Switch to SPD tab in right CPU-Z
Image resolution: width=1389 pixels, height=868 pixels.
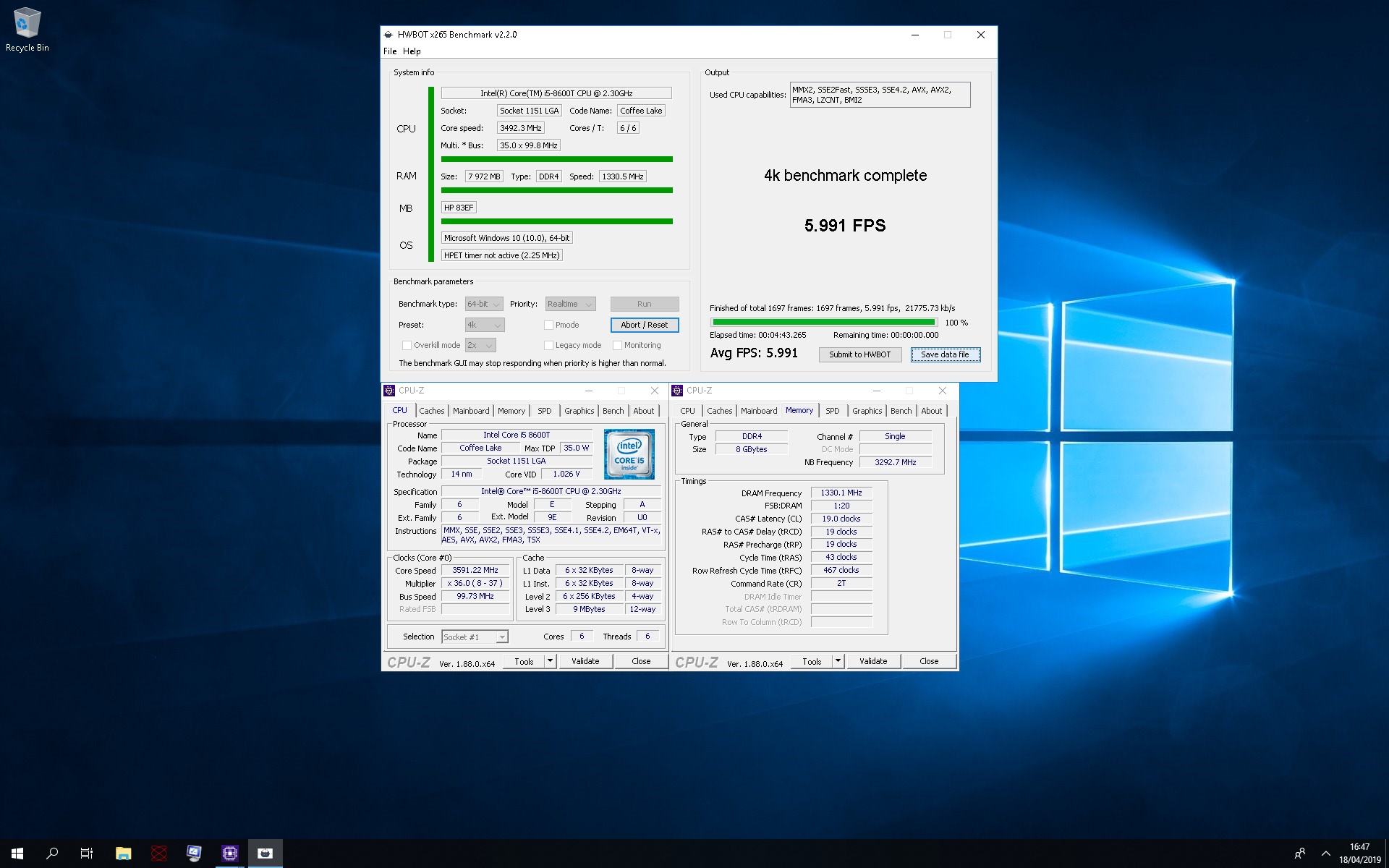tap(833, 411)
